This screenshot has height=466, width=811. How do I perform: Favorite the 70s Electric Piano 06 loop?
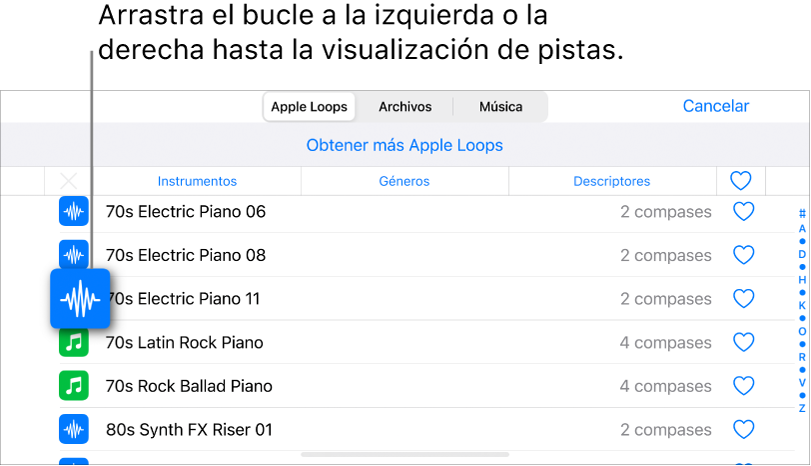743,212
